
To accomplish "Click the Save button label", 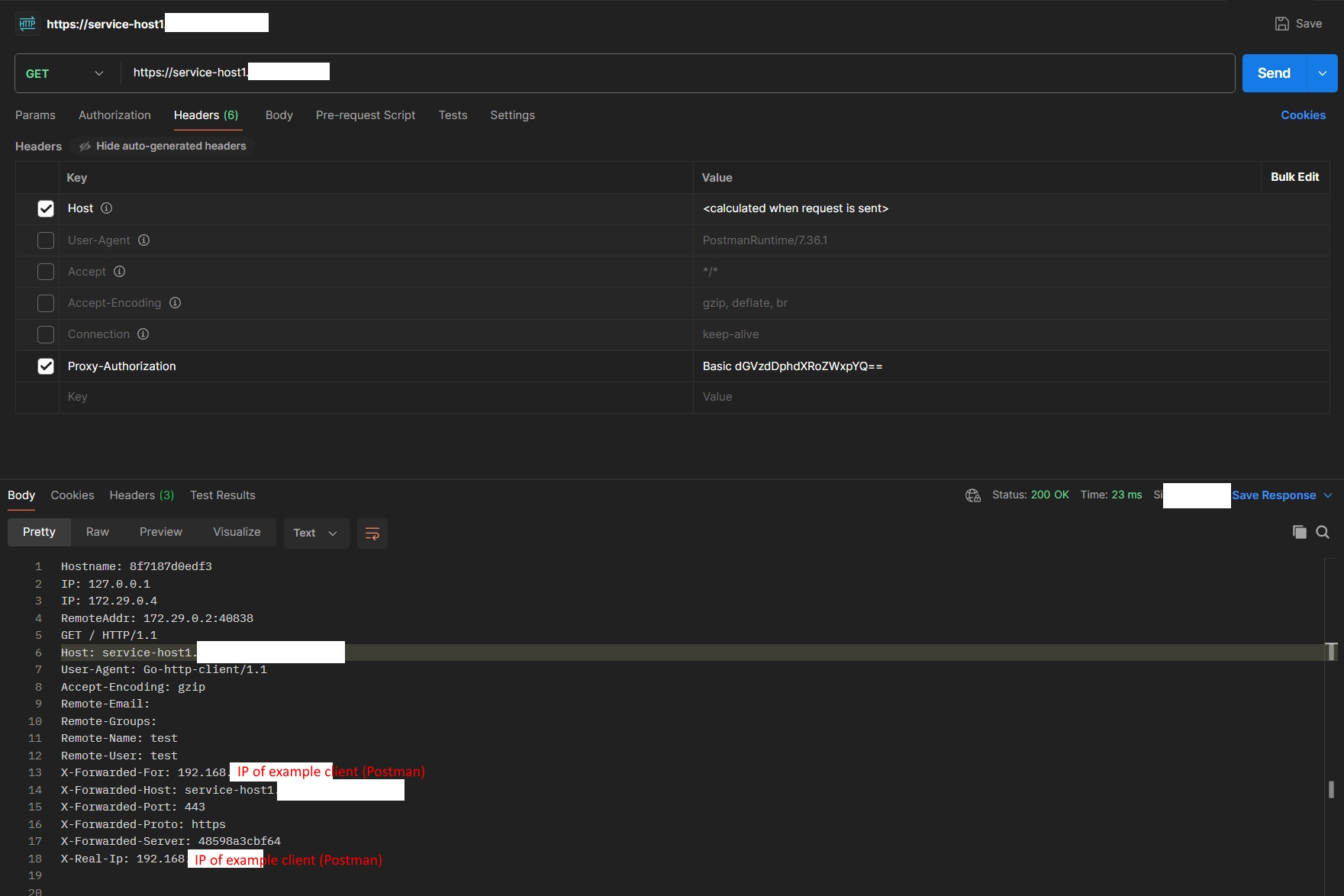I will pyautogui.click(x=1309, y=24).
